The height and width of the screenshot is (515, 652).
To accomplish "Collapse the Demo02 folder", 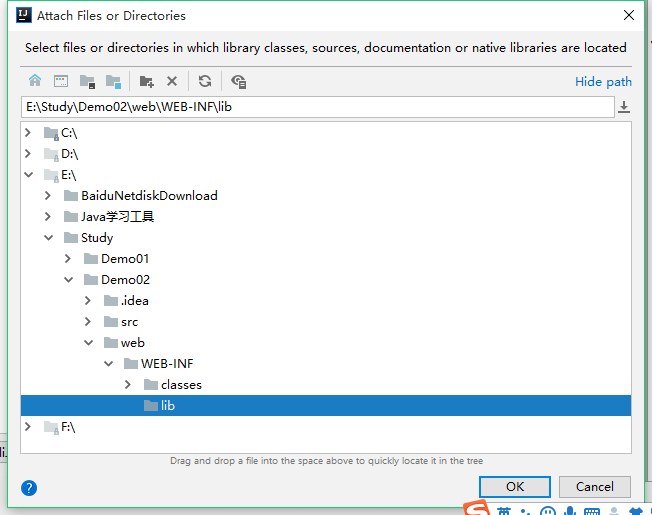I will click(68, 279).
